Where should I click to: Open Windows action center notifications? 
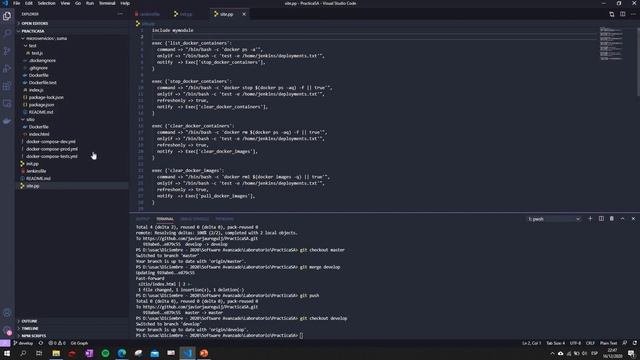coord(631,353)
